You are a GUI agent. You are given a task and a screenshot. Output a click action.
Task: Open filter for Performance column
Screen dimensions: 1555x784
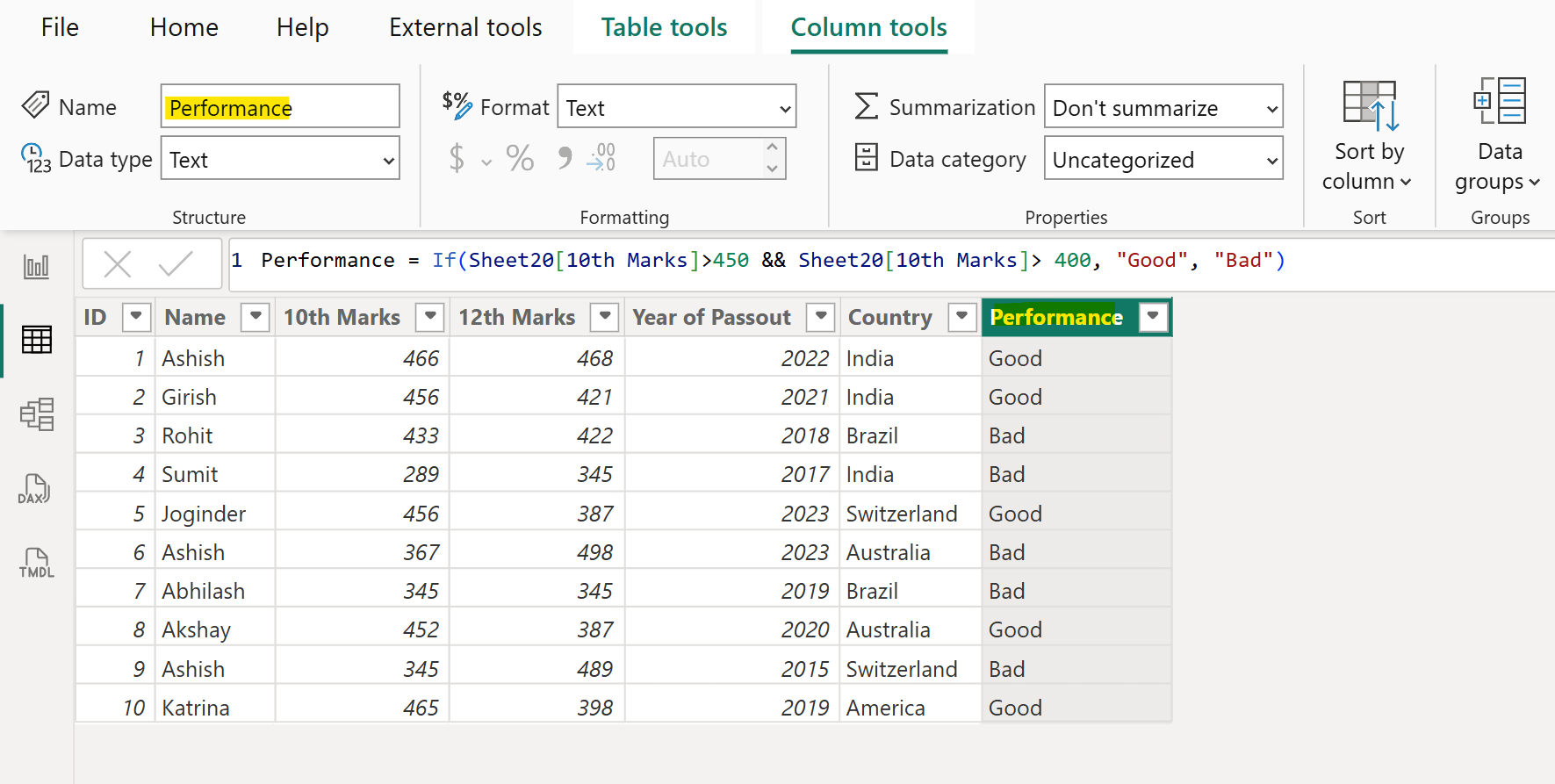tap(1153, 317)
